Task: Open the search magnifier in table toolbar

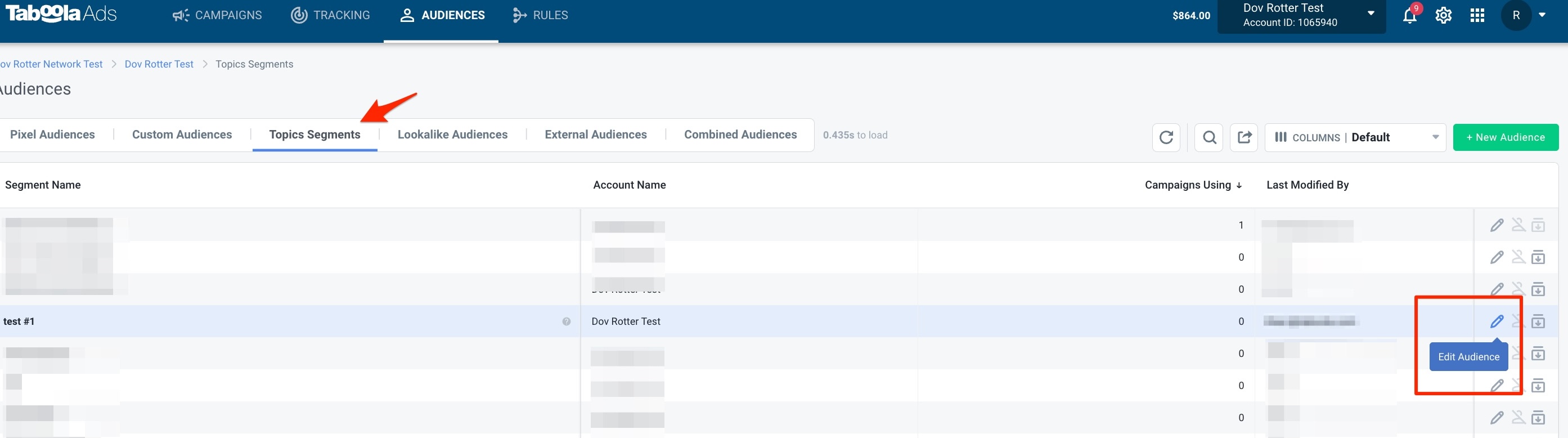Action: click(x=1209, y=138)
